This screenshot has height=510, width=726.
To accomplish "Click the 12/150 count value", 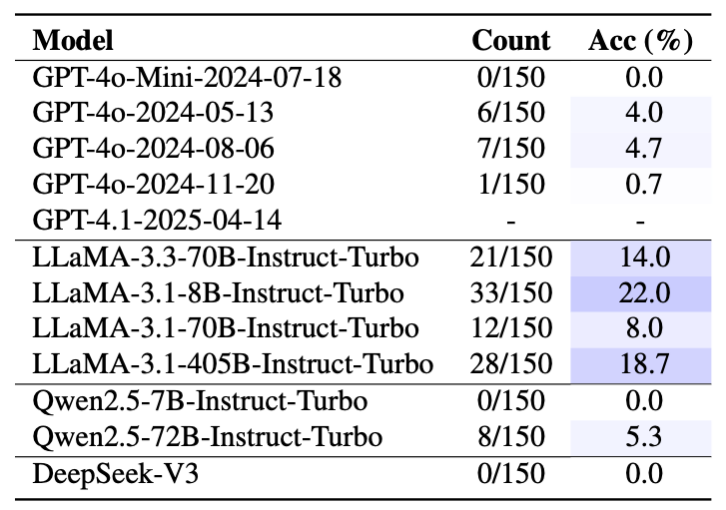I will pos(511,328).
